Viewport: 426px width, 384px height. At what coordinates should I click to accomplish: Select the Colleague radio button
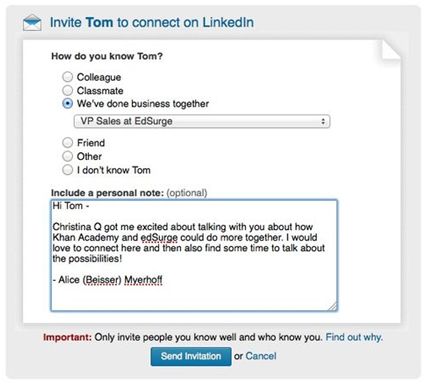click(67, 77)
